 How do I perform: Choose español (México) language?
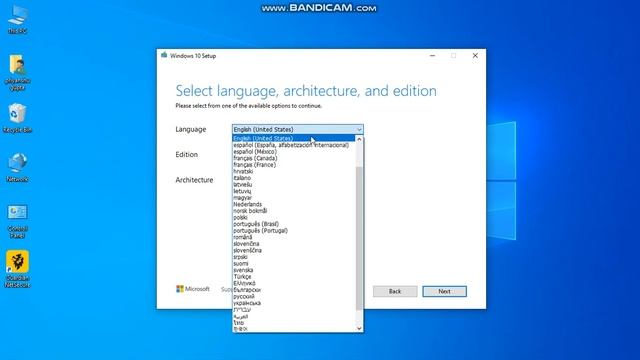pyautogui.click(x=294, y=151)
